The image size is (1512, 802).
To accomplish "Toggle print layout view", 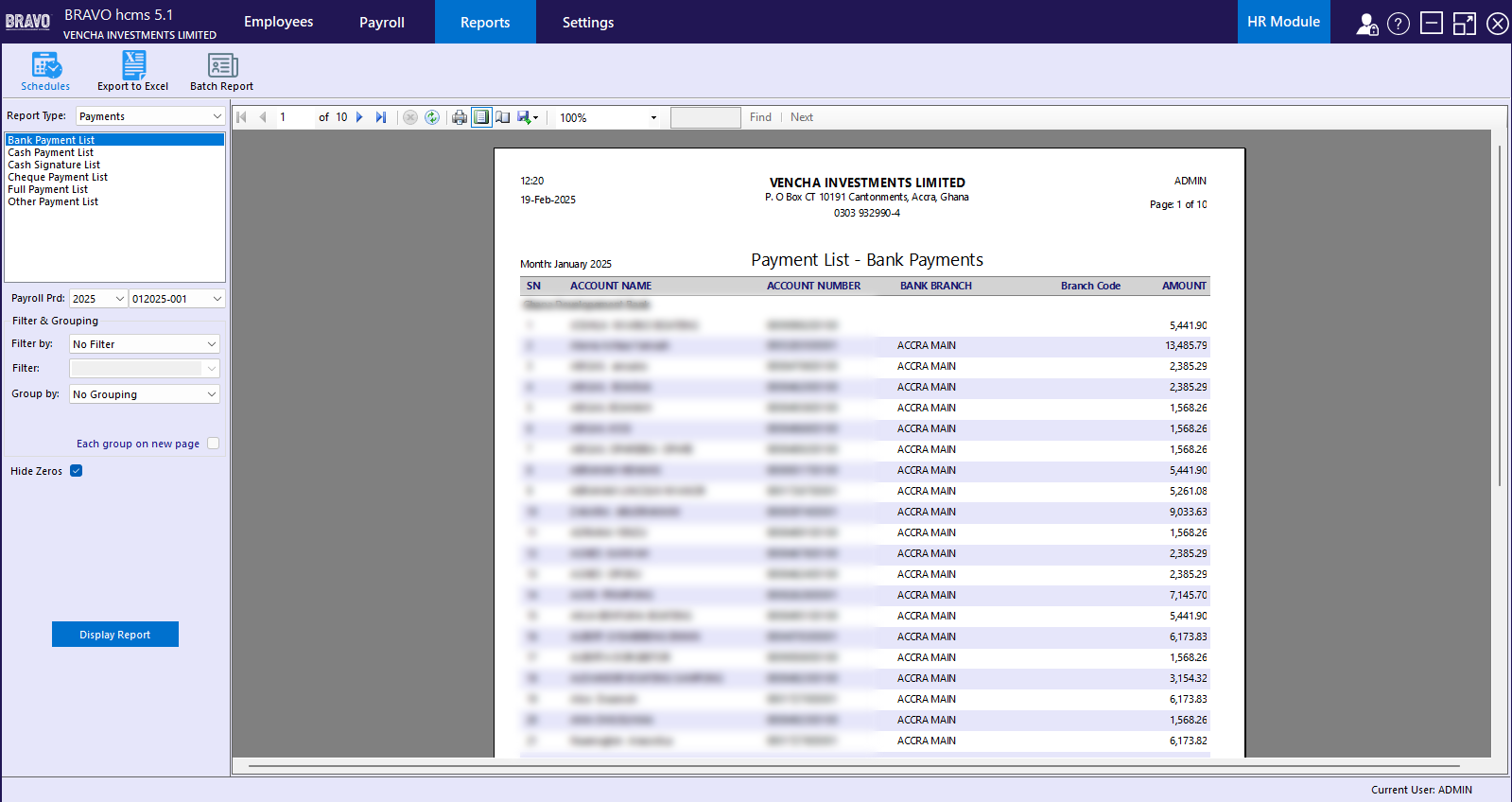I will (481, 117).
